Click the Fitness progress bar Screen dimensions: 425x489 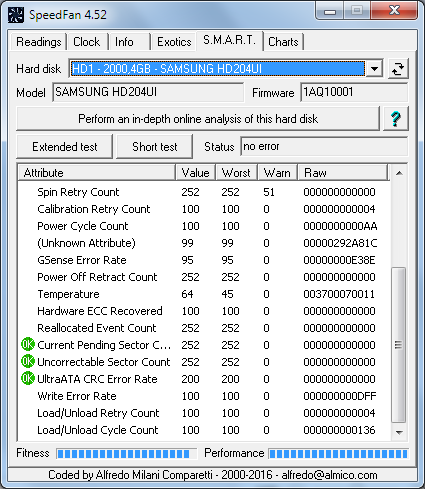(127, 453)
